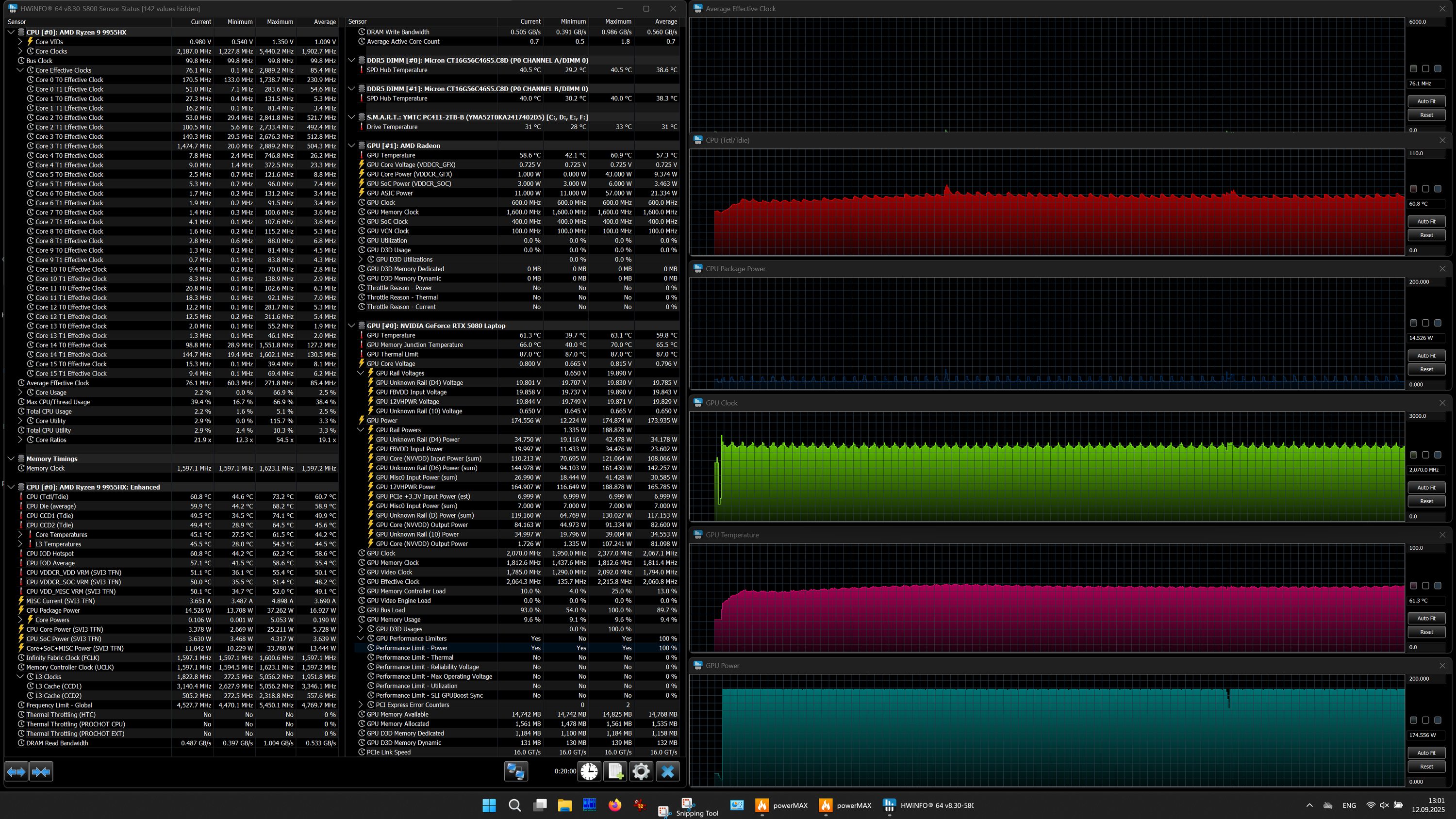1456x819 pixels.
Task: Click the clock reset timer icon
Action: [x=589, y=771]
